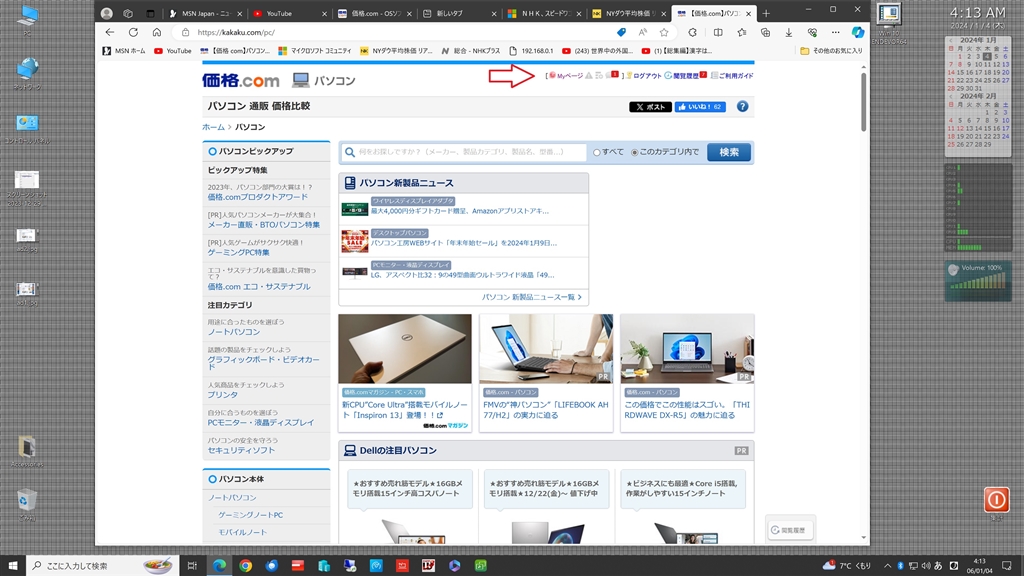Open the Edge settings and more menu
1024x576 pixels.
835,32
